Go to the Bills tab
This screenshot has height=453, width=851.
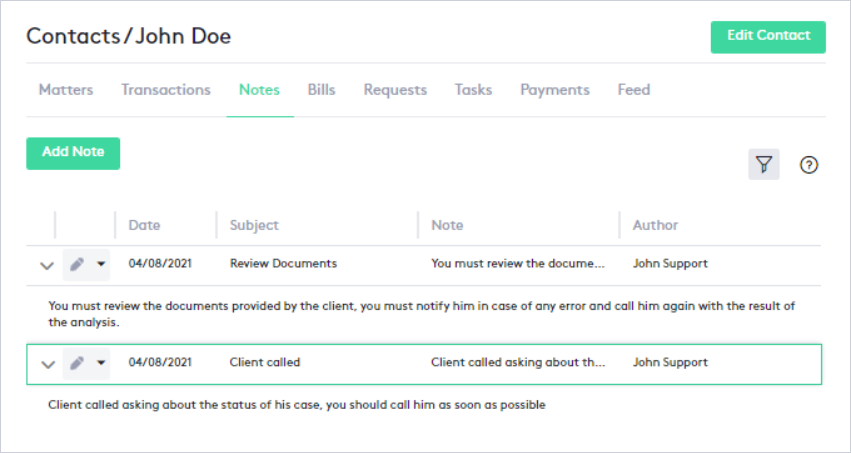click(321, 90)
